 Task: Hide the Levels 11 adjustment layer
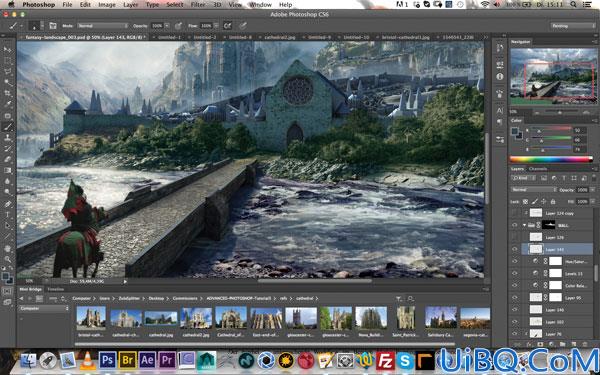(515, 273)
